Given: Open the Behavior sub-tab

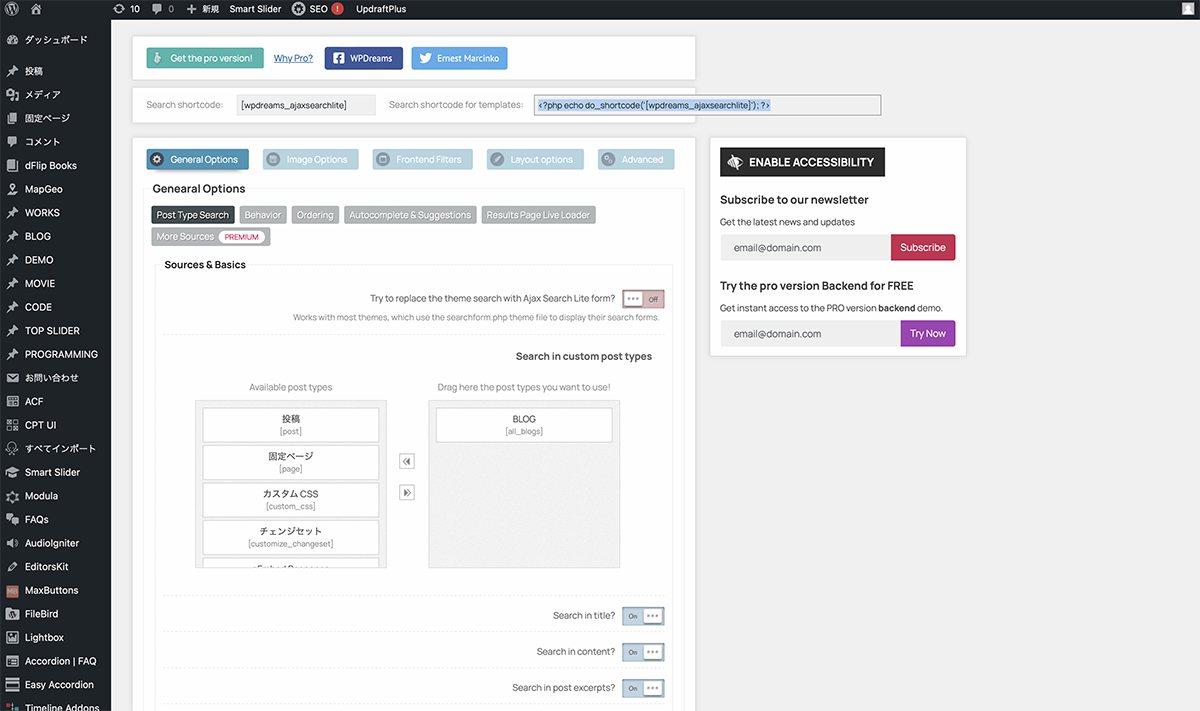Looking at the screenshot, I should pyautogui.click(x=263, y=215).
